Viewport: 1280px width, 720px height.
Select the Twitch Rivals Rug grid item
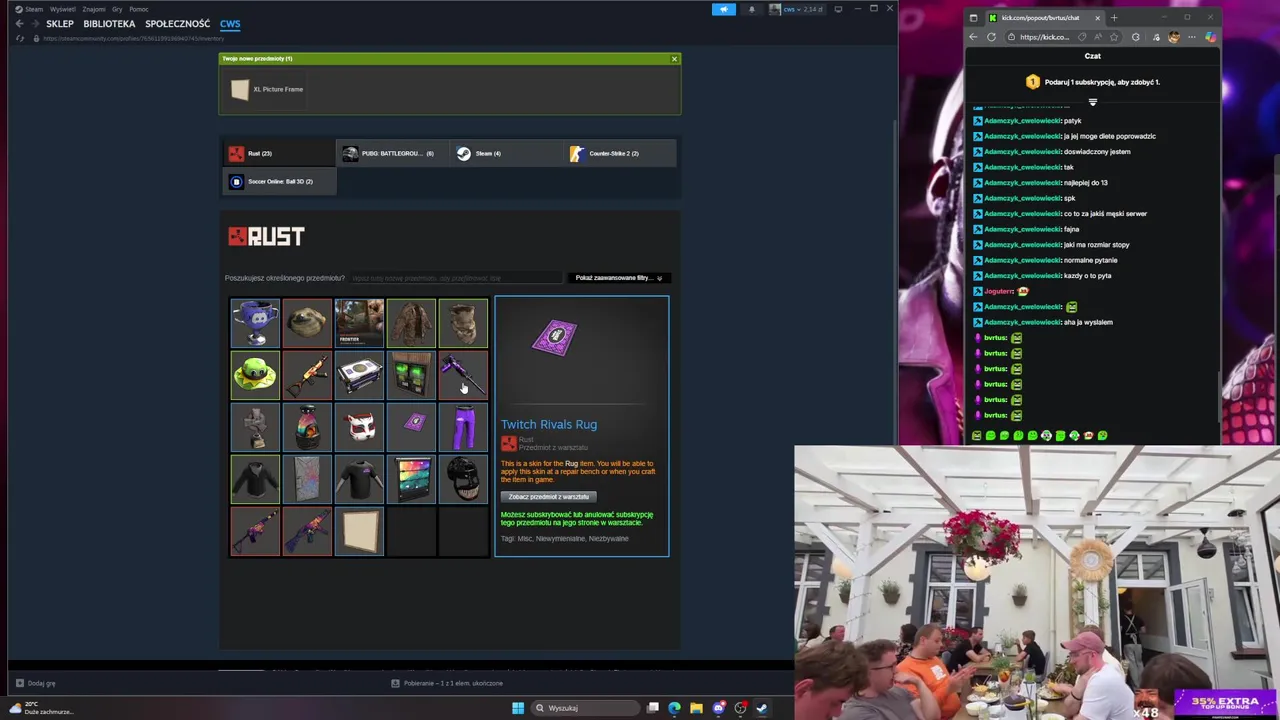(411, 426)
